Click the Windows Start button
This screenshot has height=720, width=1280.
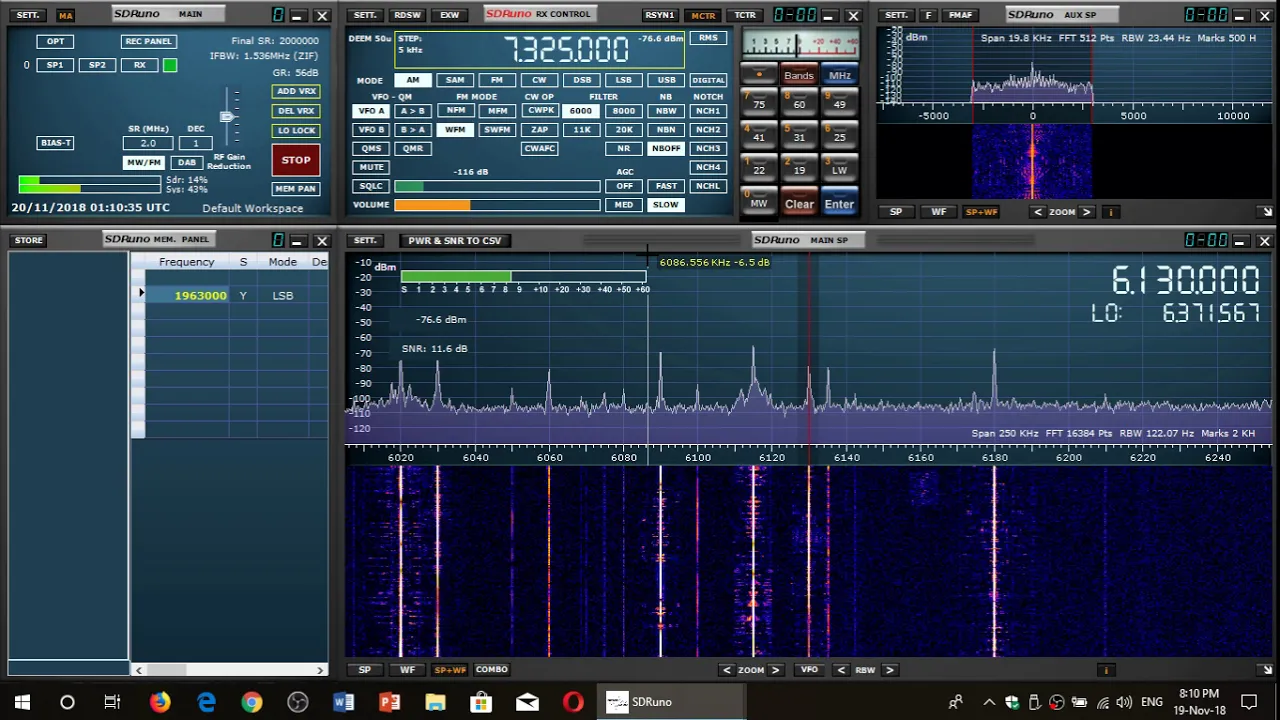(22, 702)
